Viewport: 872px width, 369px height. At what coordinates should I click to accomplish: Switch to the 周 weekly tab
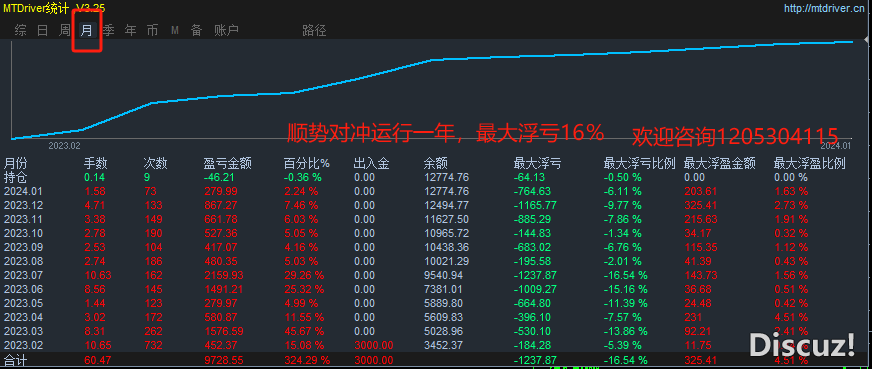pyautogui.click(x=65, y=31)
